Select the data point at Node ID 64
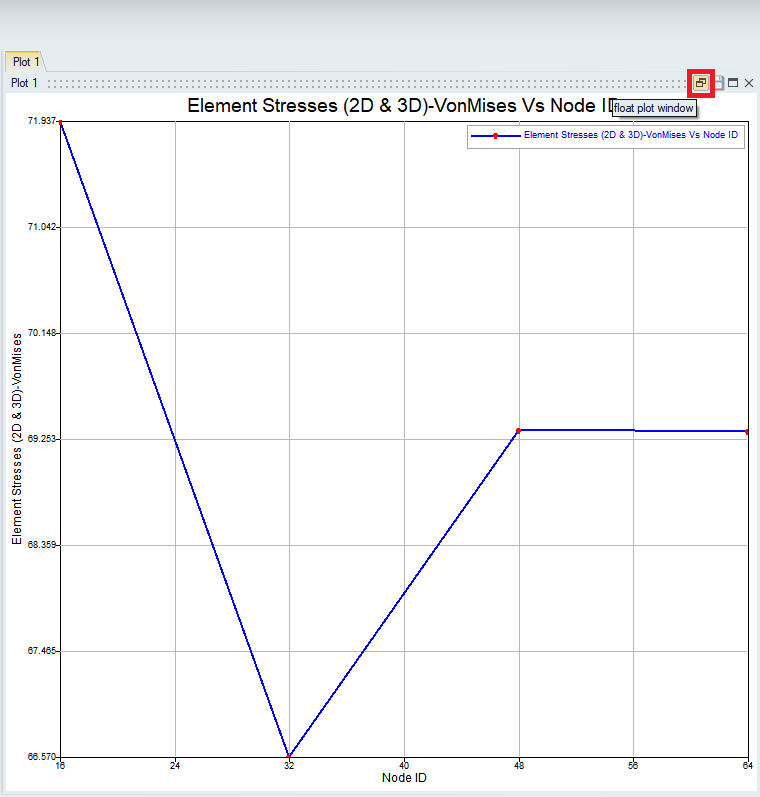 click(747, 431)
